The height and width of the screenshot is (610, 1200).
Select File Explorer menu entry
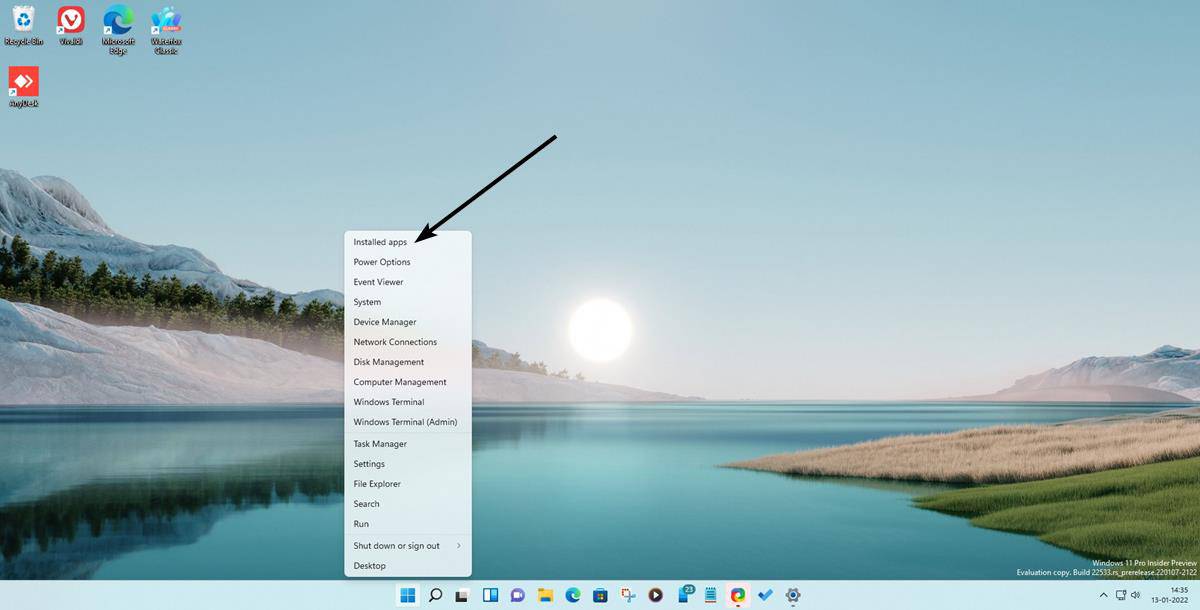tap(408, 484)
